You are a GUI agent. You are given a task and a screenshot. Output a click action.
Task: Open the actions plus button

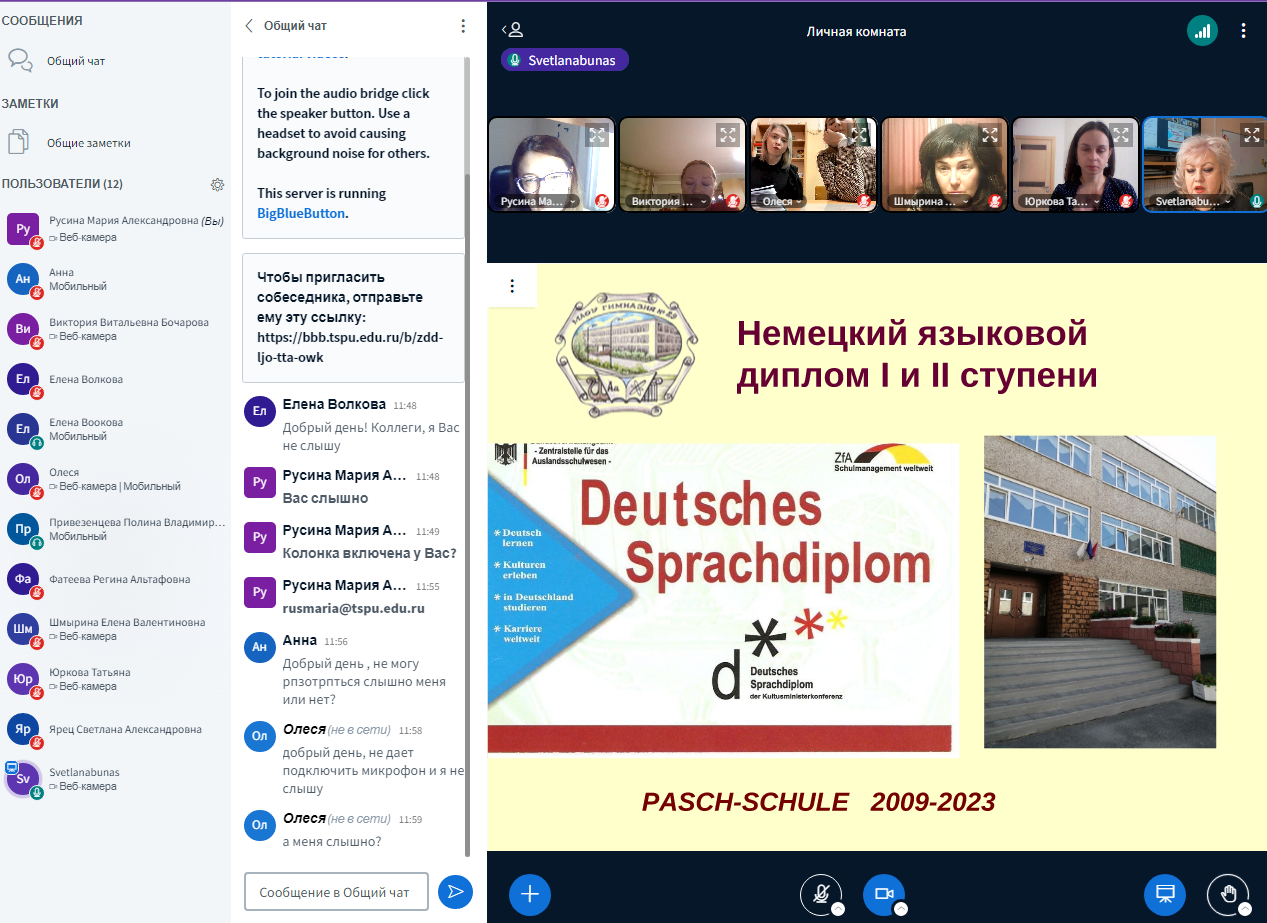click(x=530, y=895)
